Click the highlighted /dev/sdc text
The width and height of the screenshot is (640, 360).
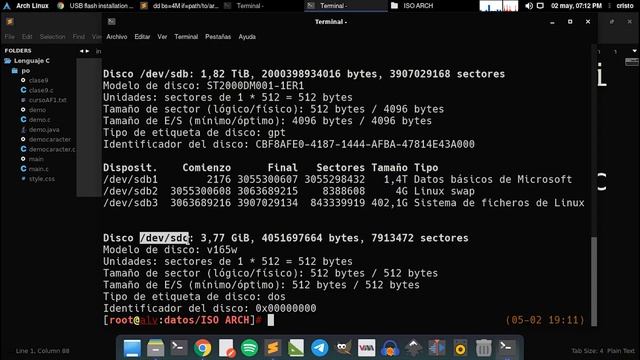click(x=164, y=238)
